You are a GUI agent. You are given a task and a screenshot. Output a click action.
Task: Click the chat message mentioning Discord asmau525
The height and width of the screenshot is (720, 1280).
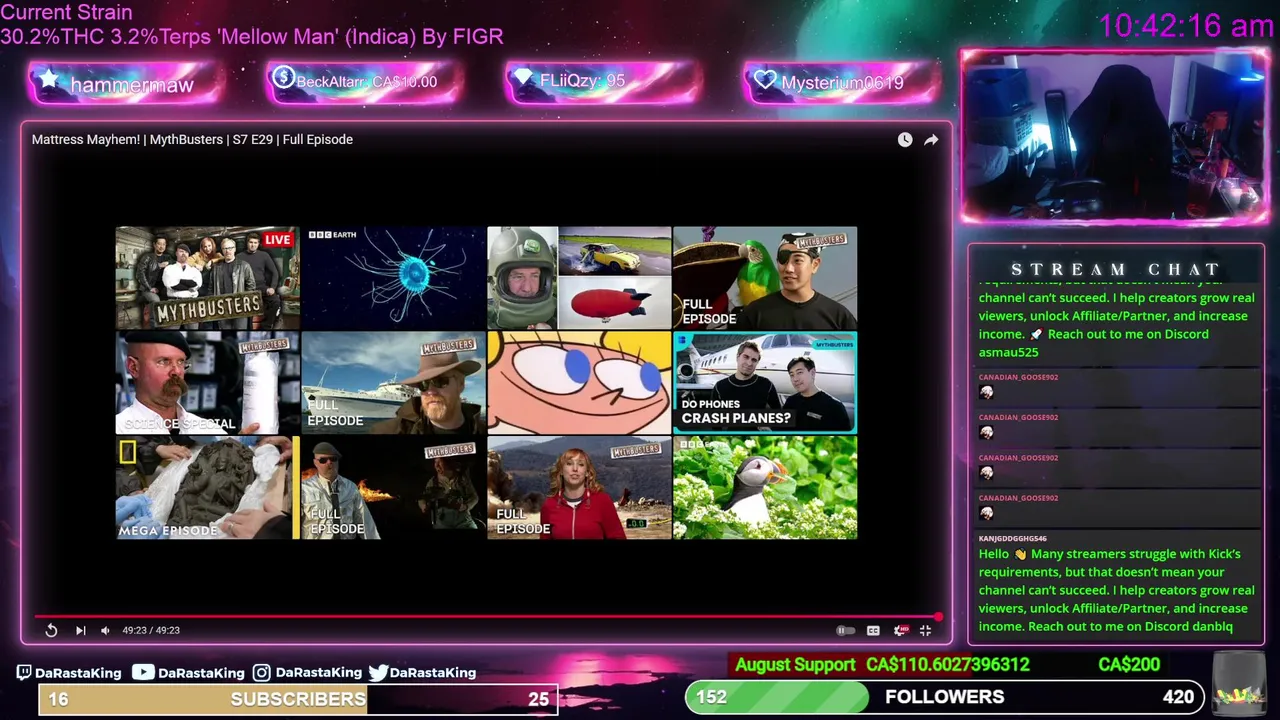(x=1116, y=320)
